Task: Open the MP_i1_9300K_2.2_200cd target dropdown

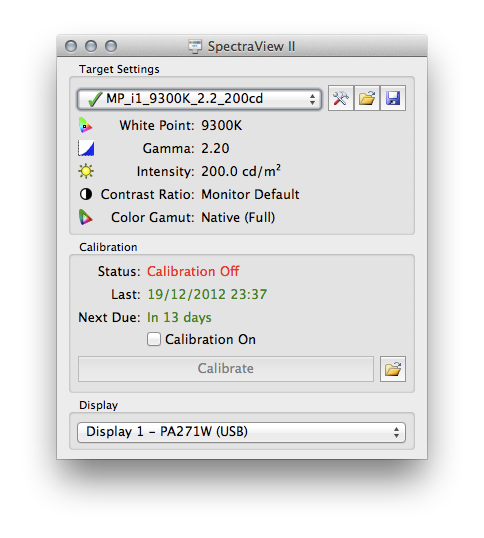Action: [199, 99]
